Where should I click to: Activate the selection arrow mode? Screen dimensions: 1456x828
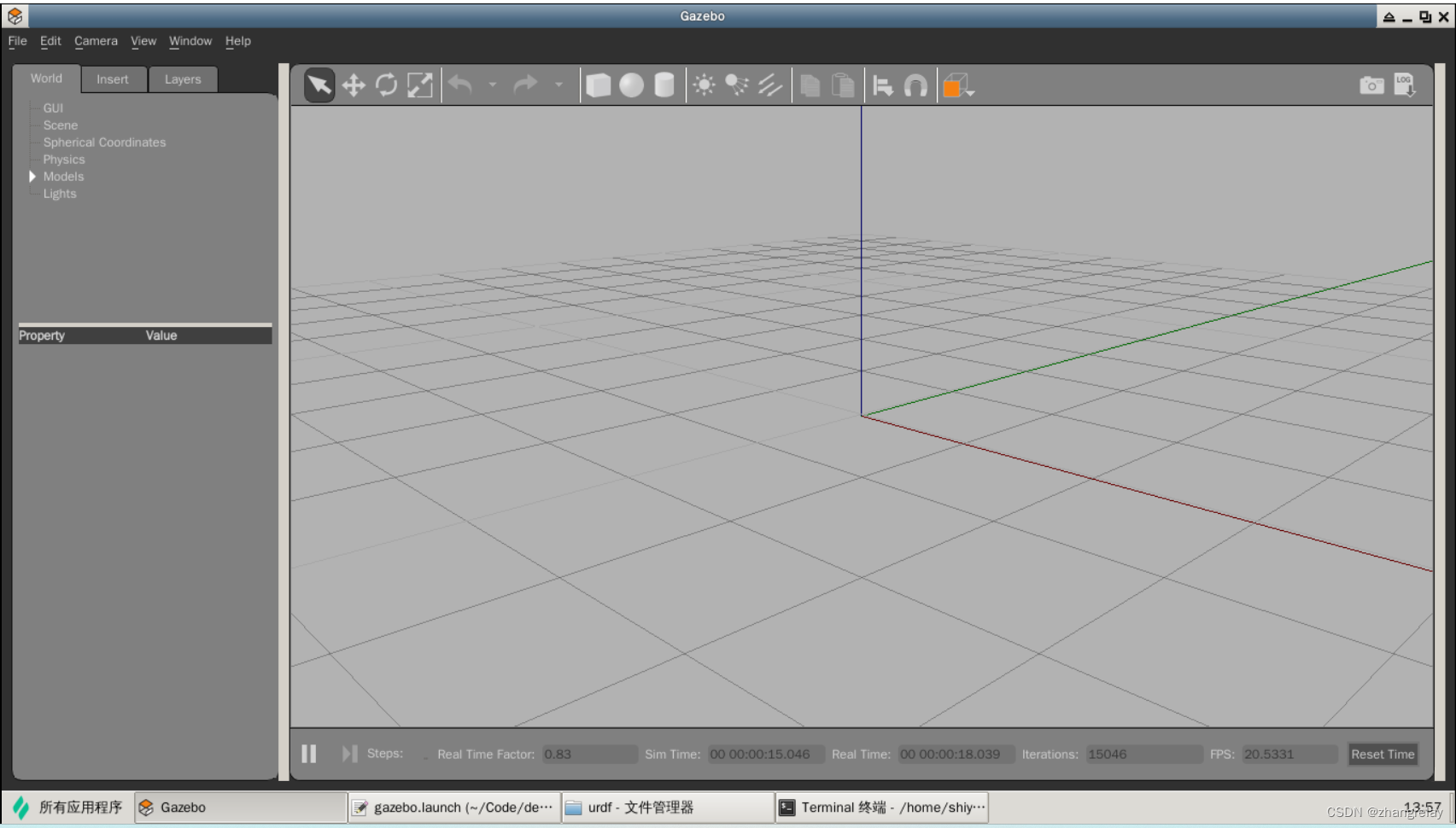pos(319,85)
